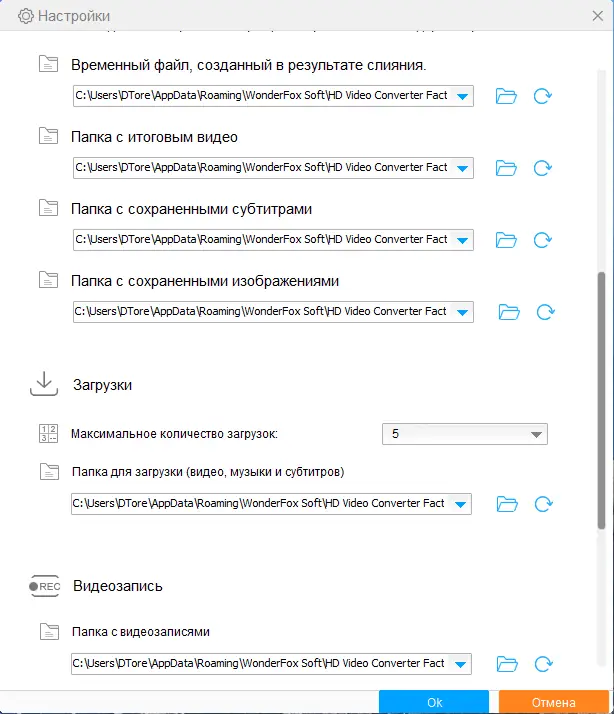
Task: Expand the output video folder path dropdown
Action: click(462, 168)
